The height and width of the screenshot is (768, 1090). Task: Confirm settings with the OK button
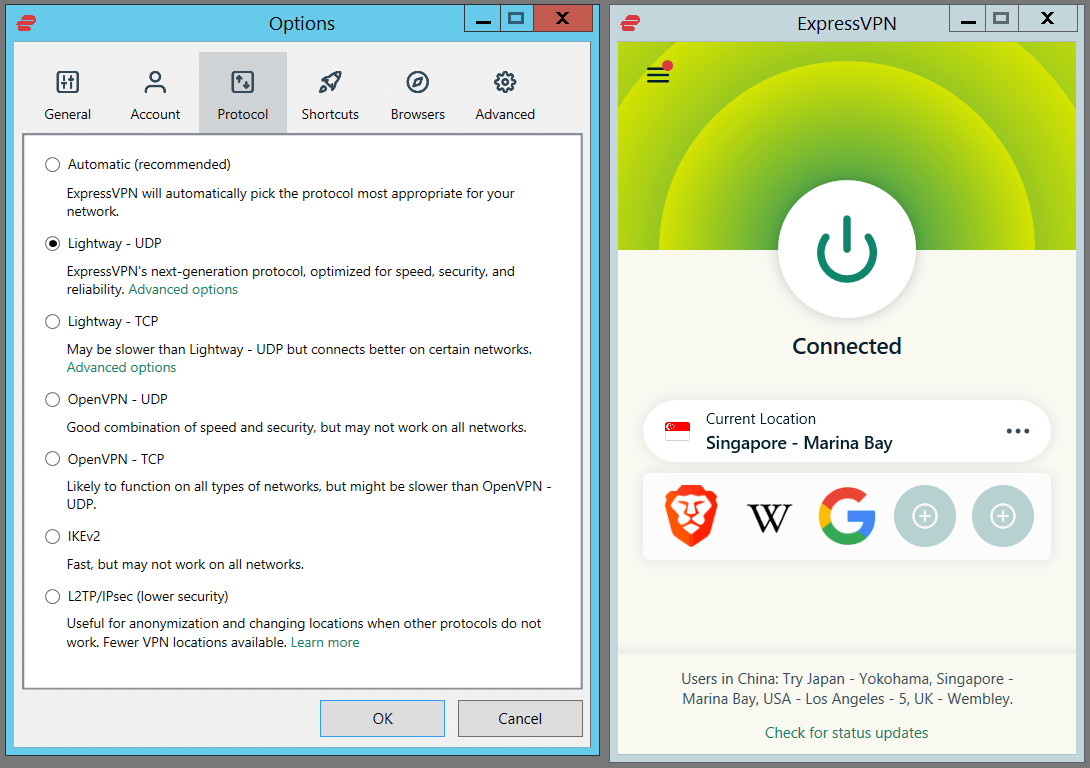point(382,718)
